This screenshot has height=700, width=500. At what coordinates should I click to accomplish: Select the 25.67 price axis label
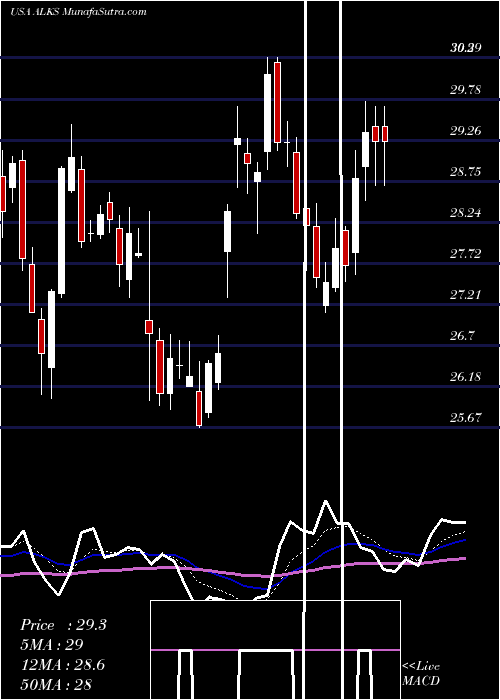tap(465, 418)
